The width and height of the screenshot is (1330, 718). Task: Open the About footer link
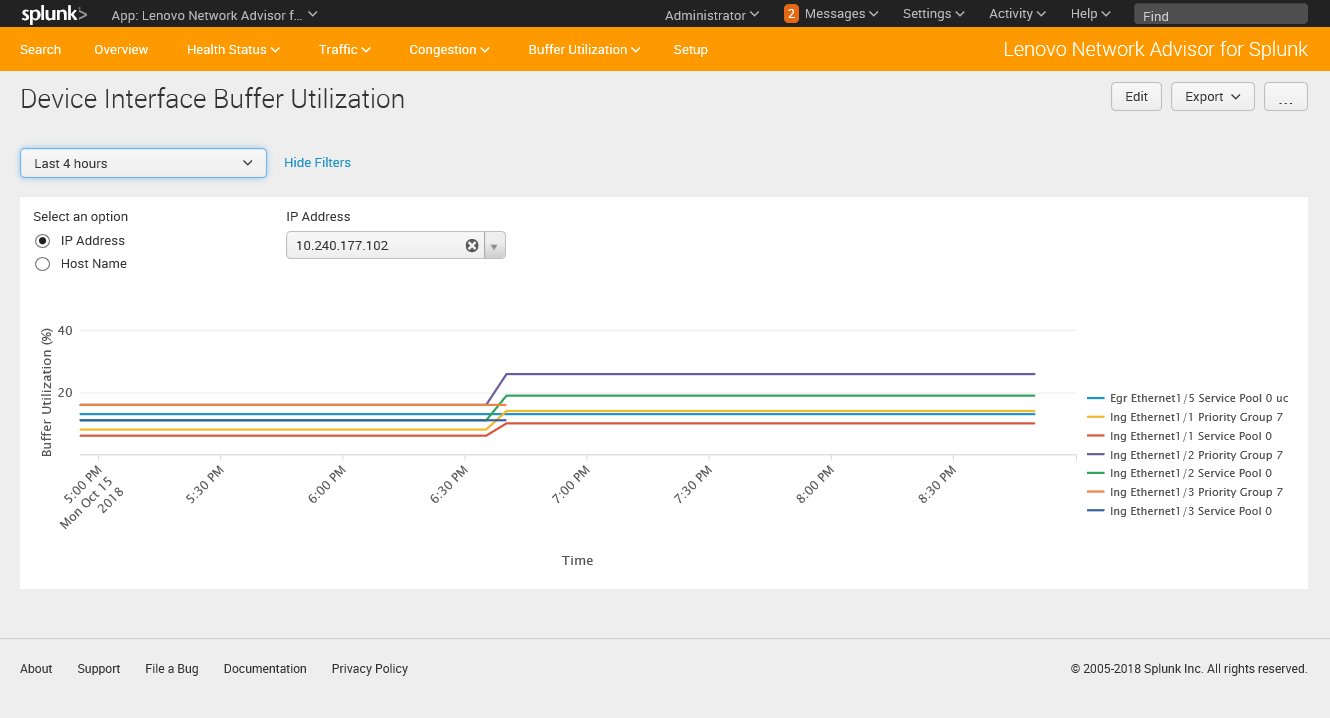click(36, 669)
